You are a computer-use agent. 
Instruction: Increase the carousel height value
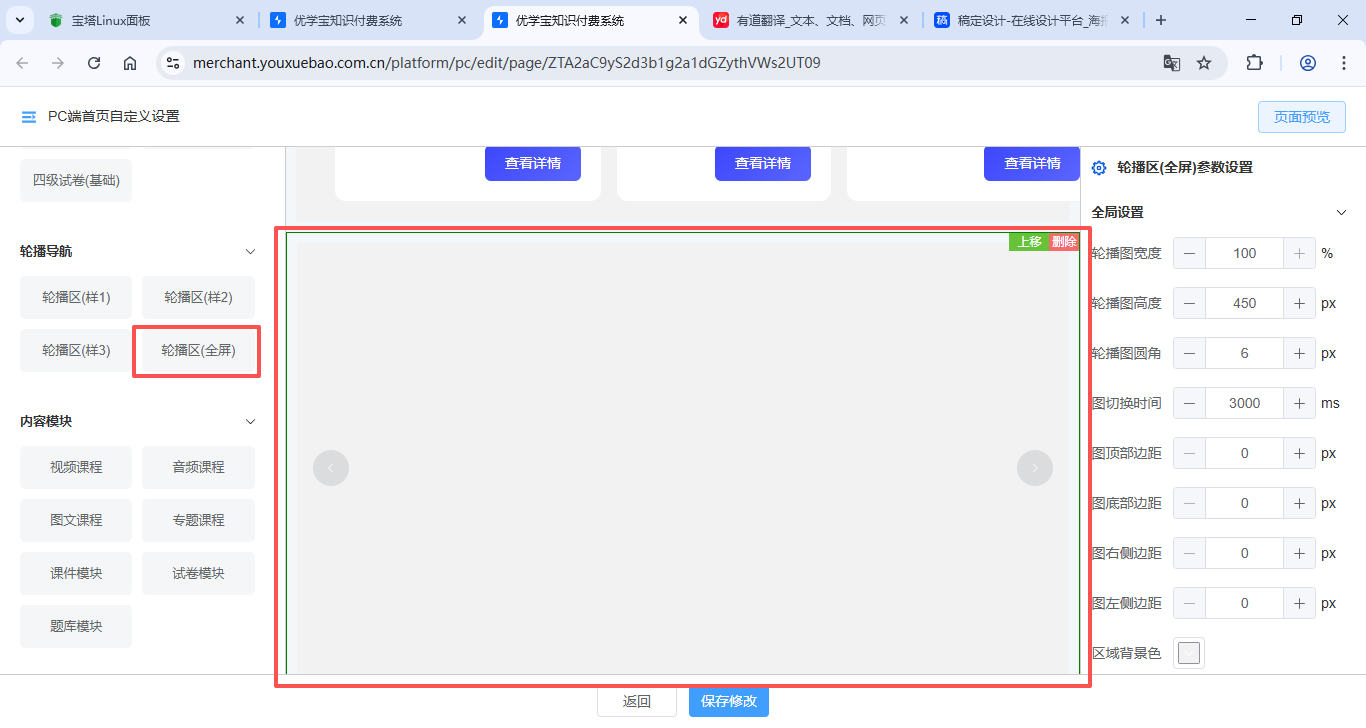(x=1299, y=303)
